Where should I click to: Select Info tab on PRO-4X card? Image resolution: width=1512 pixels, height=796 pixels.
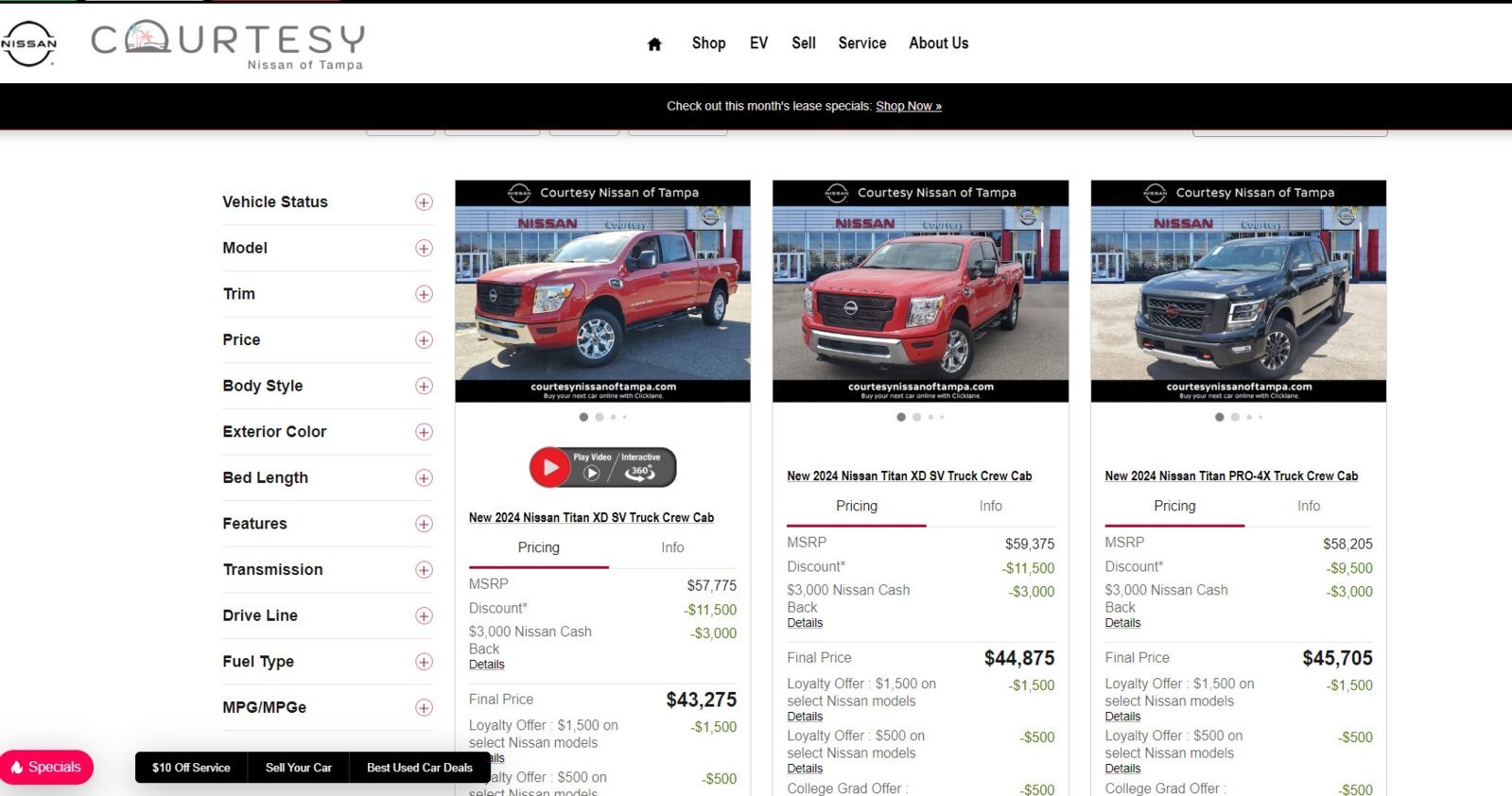[1309, 506]
